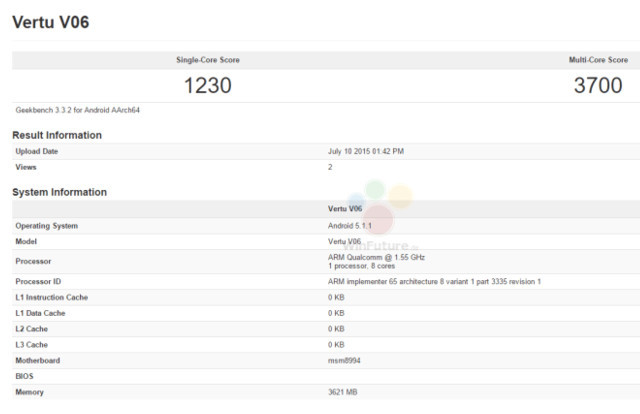Select 'ARM Qualcomm @ 1.55 GHz' value
The height and width of the screenshot is (414, 640).
(376, 257)
